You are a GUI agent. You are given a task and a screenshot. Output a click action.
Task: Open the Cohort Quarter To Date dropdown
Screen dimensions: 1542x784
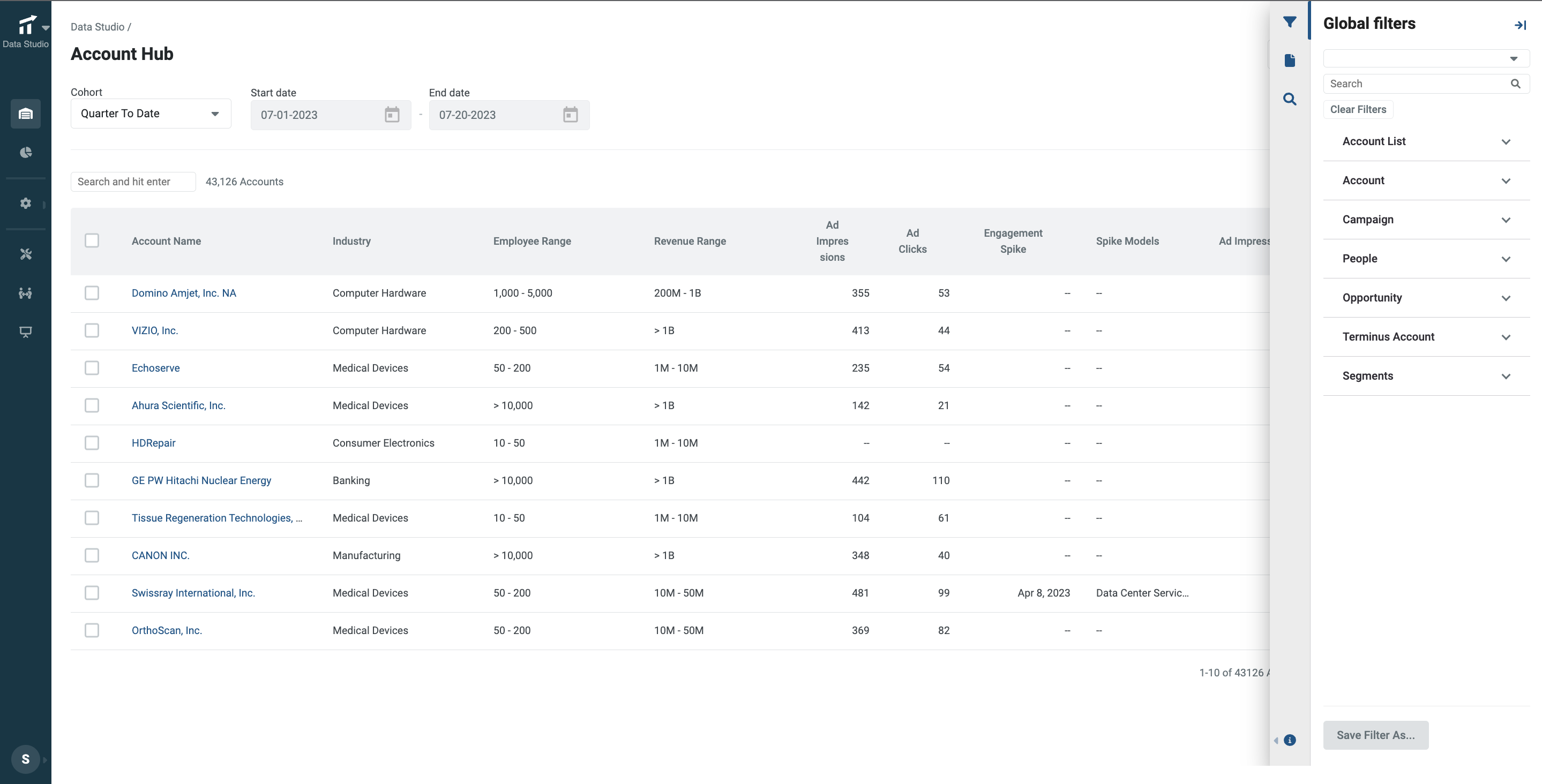click(x=151, y=114)
